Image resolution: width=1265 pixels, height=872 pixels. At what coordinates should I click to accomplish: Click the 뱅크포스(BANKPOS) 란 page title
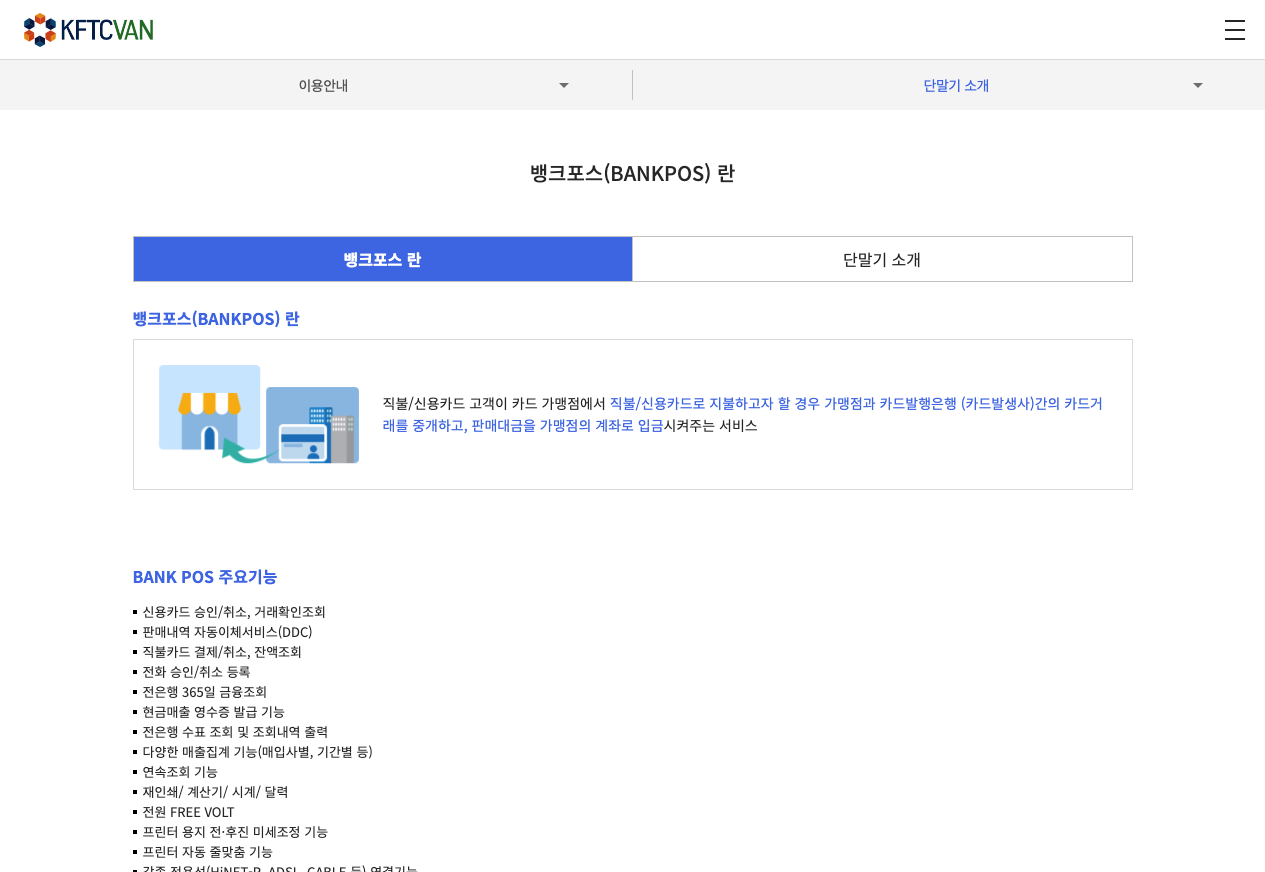point(632,173)
